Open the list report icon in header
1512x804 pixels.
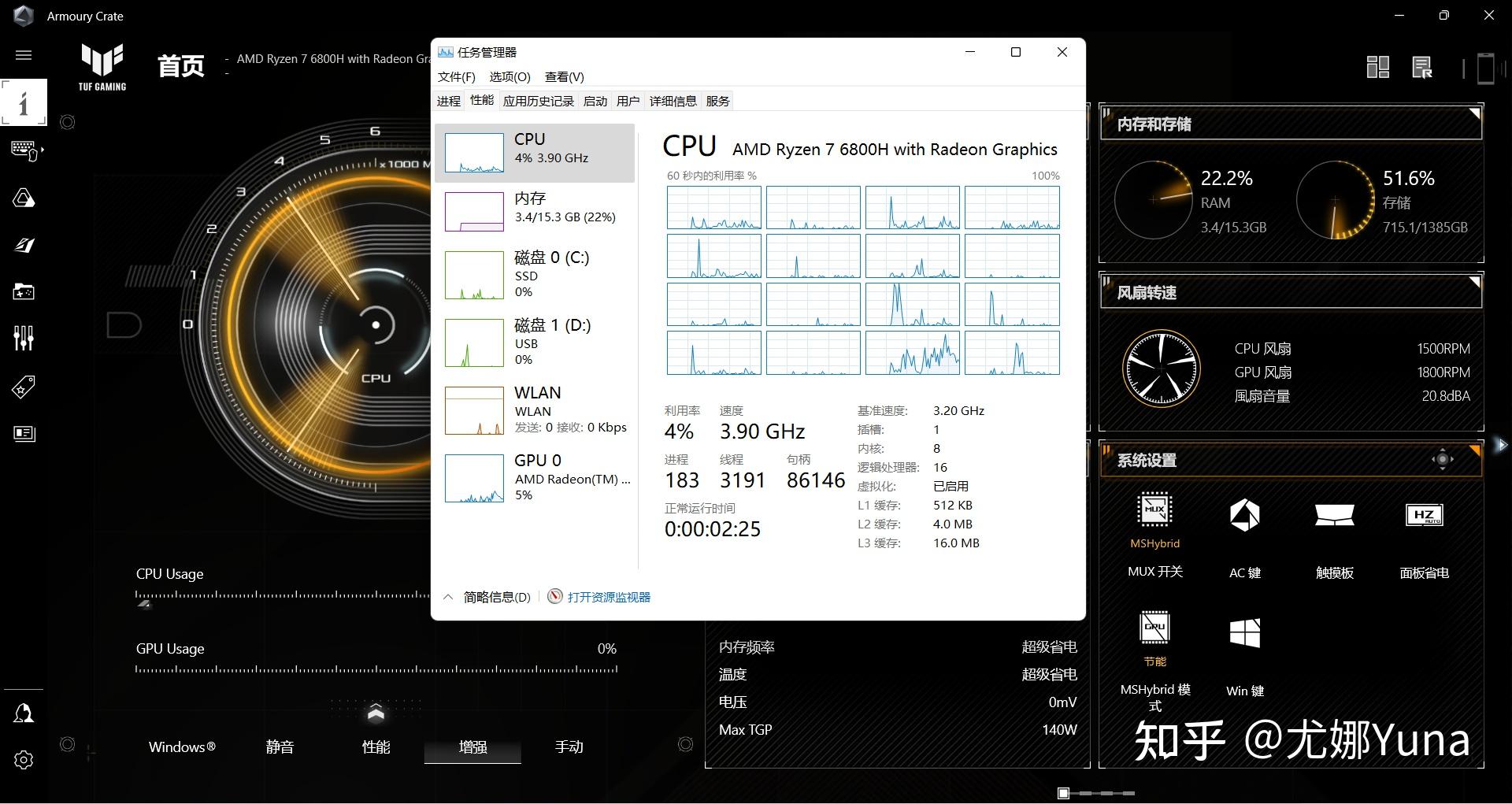click(x=1422, y=67)
